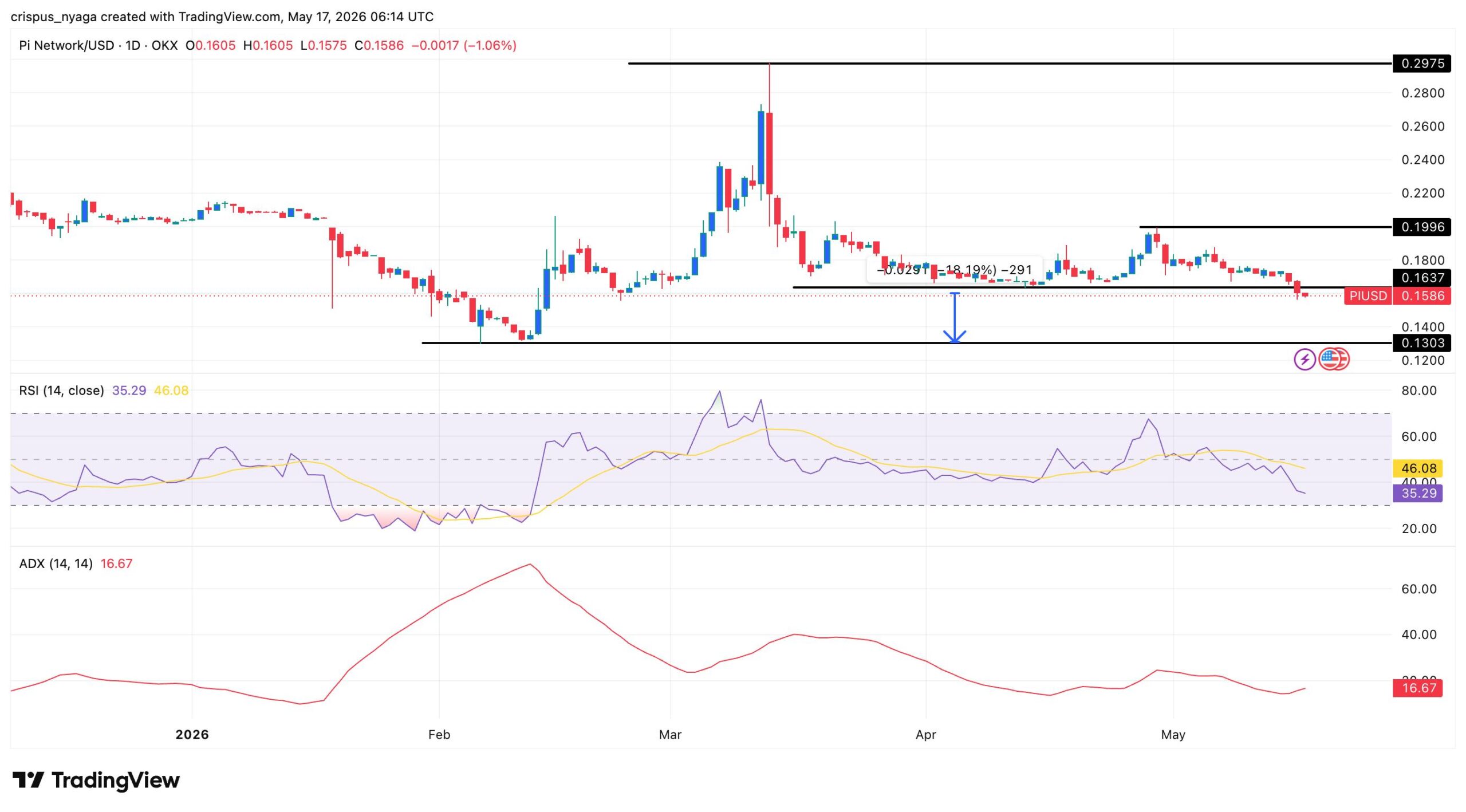Click the 0.1200 price axis tick
This screenshot has width=1466, height=812.
pyautogui.click(x=1422, y=360)
